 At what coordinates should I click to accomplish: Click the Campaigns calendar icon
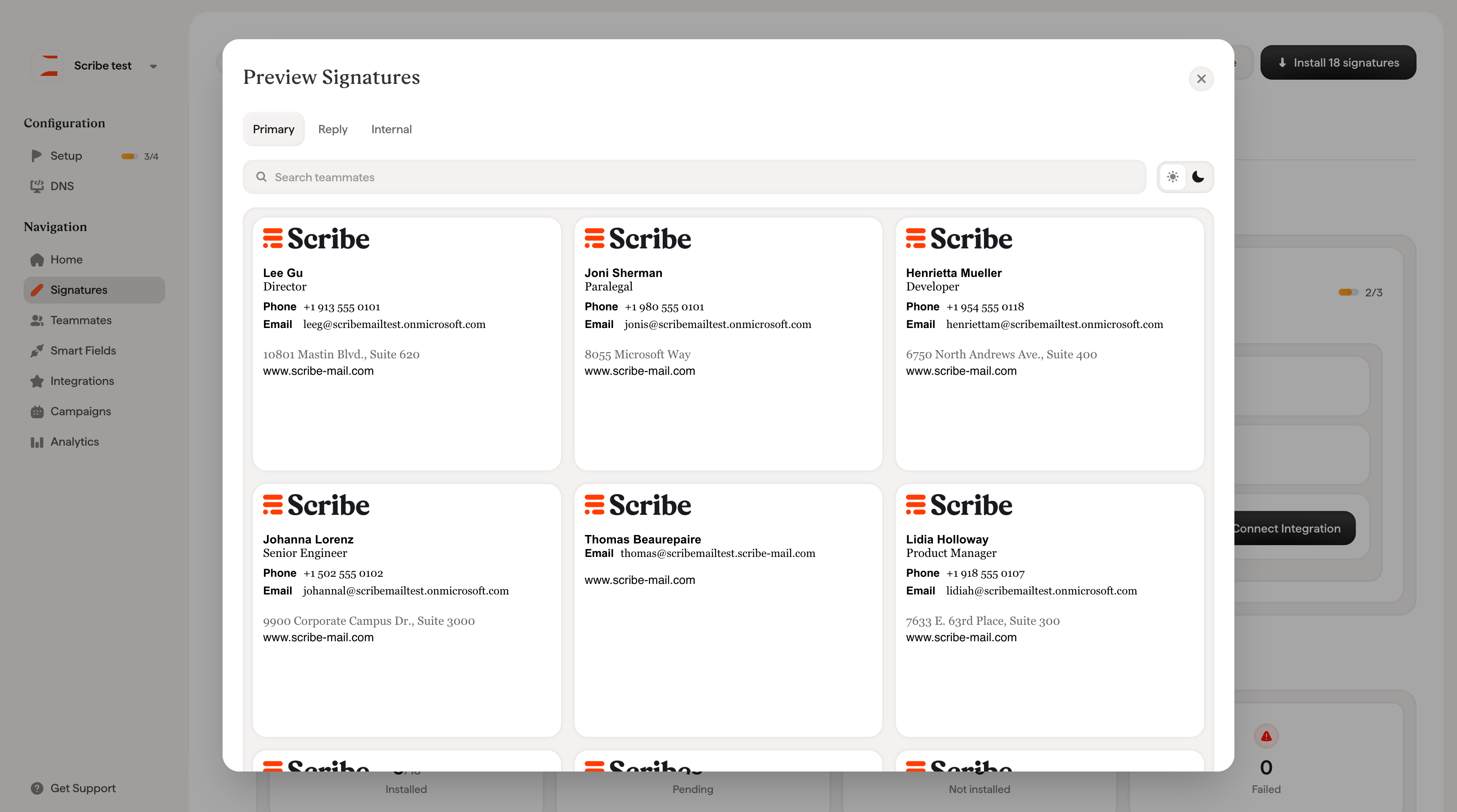click(37, 411)
